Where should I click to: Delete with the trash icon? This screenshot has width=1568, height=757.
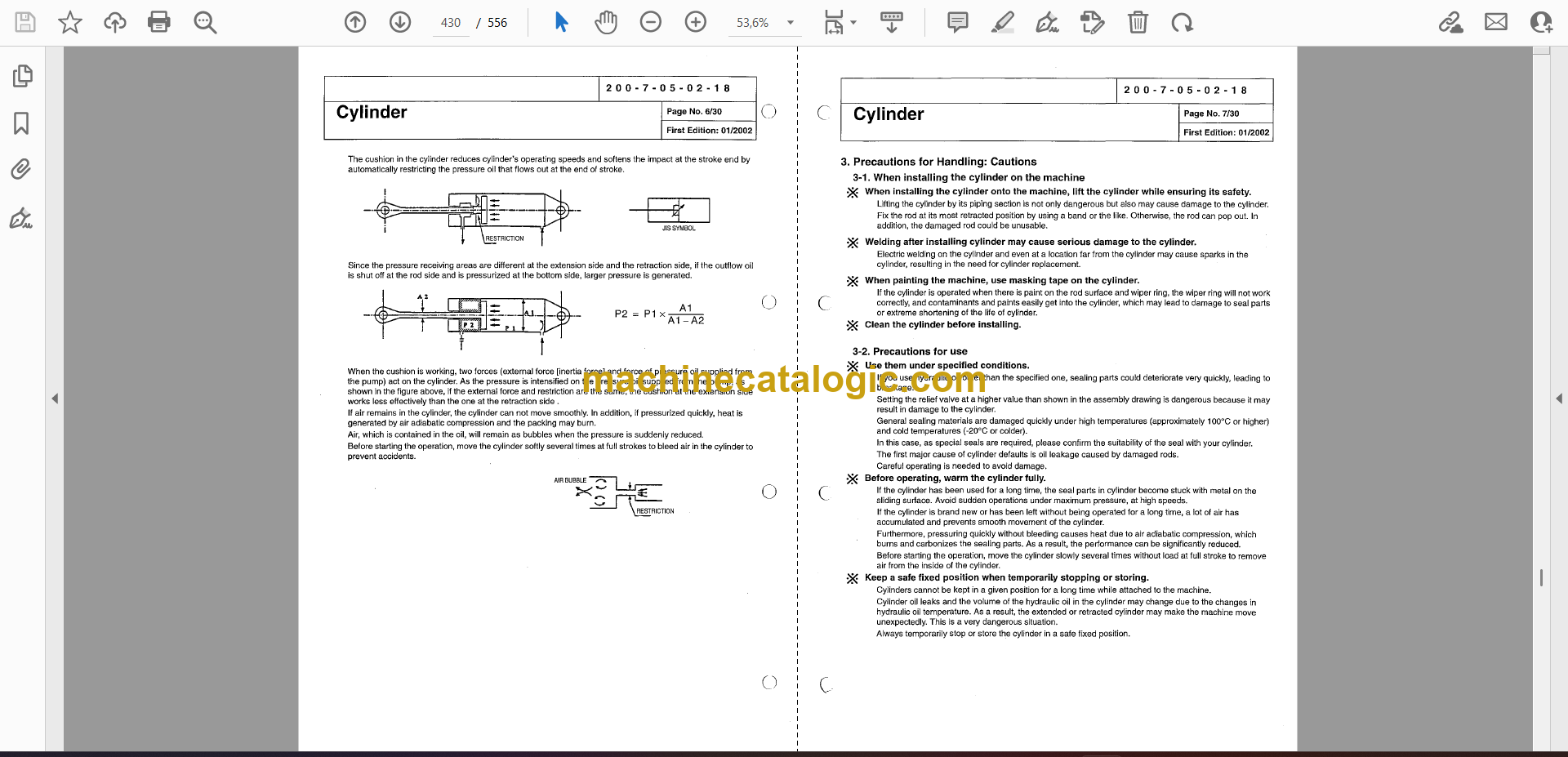tap(1138, 22)
